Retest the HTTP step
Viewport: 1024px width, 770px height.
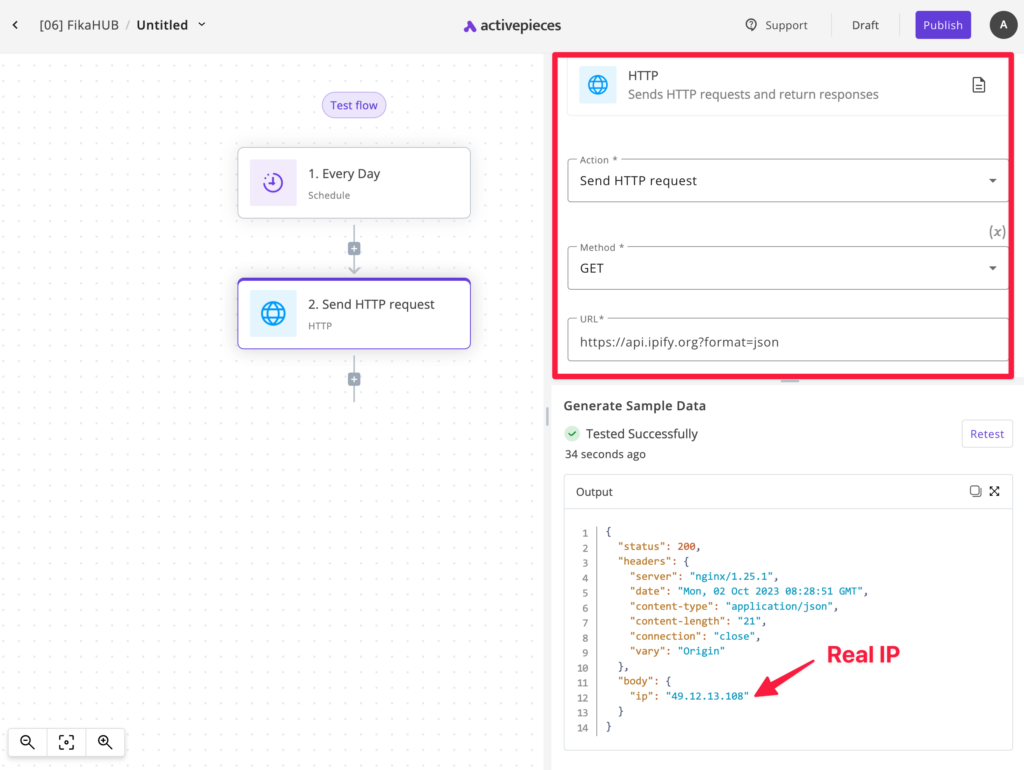[987, 434]
